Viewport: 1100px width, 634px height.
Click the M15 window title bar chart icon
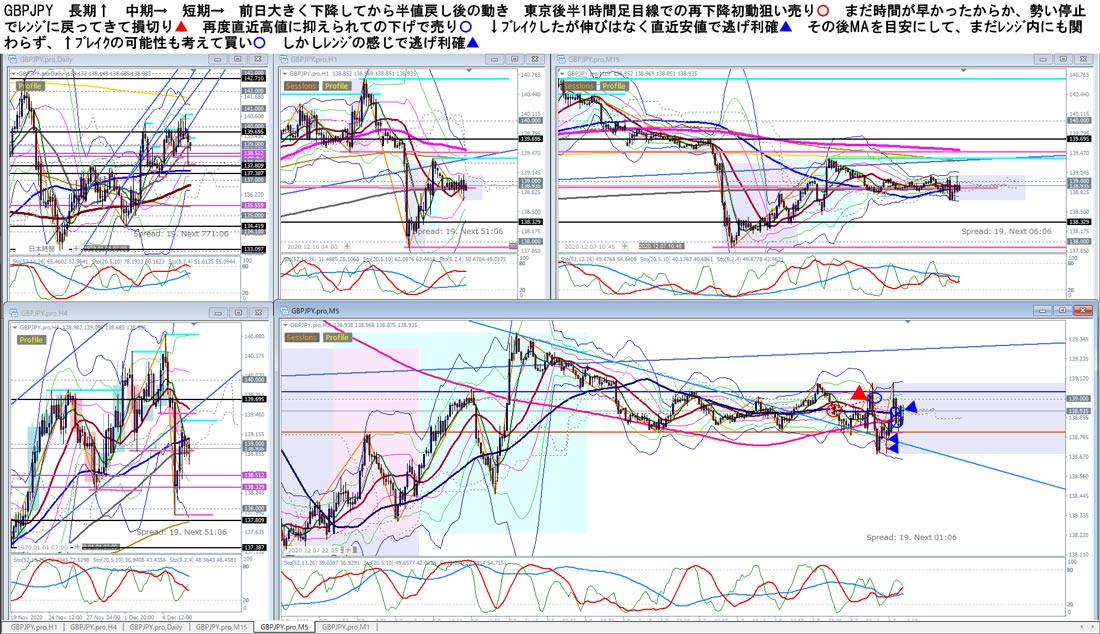pyautogui.click(x=561, y=60)
